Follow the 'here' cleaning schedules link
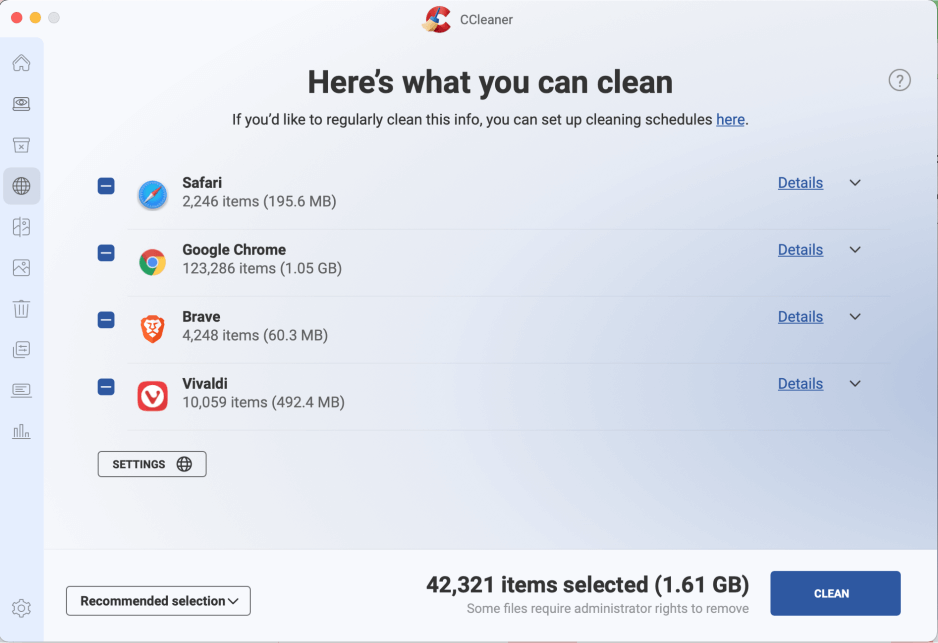Viewport: 938px width, 643px height. point(730,120)
